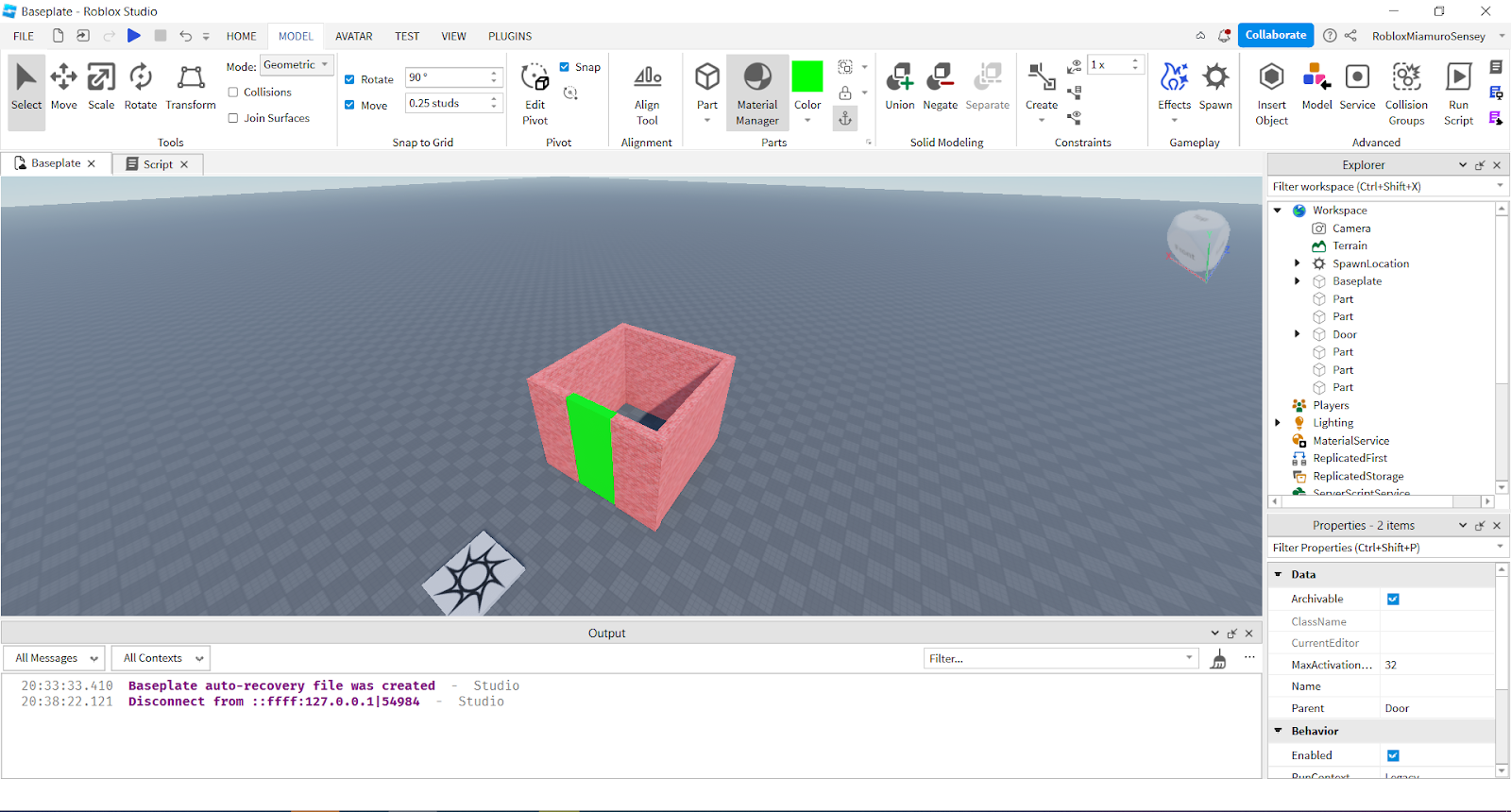
Task: Enable Join Surfaces checkbox
Action: pyautogui.click(x=233, y=118)
